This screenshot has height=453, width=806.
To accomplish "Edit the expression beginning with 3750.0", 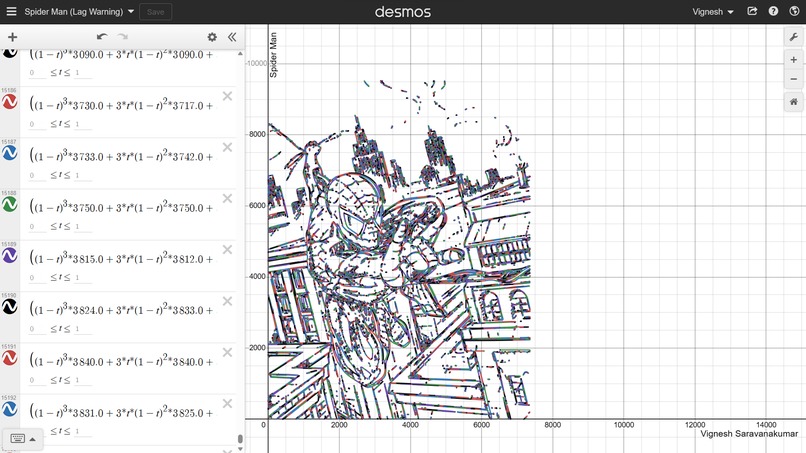I will point(121,206).
